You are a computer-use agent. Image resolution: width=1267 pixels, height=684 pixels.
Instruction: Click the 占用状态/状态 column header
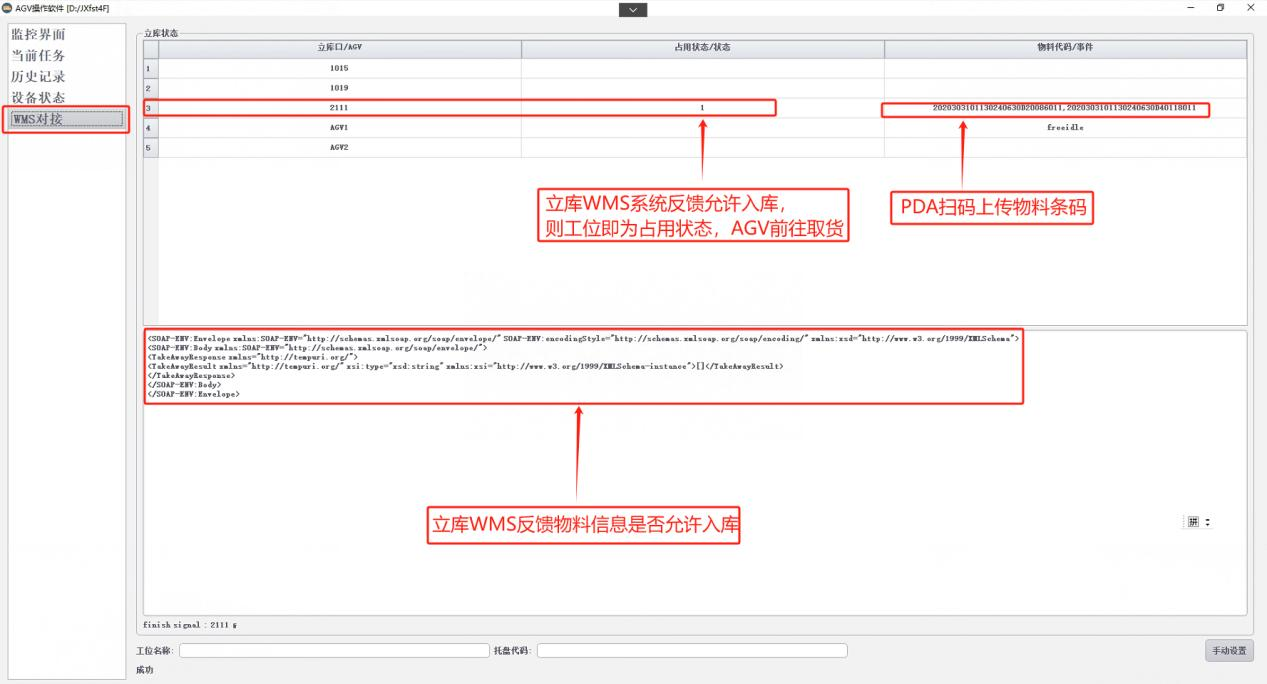coord(702,49)
